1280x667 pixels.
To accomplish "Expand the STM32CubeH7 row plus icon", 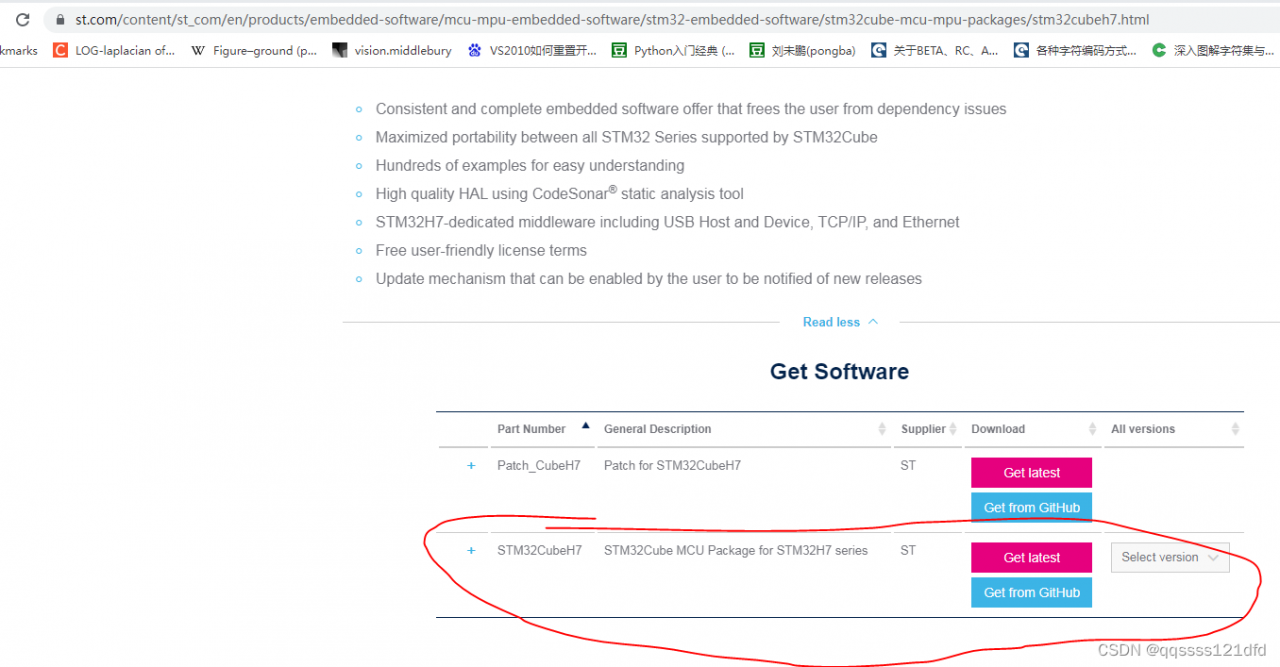I will (x=471, y=551).
